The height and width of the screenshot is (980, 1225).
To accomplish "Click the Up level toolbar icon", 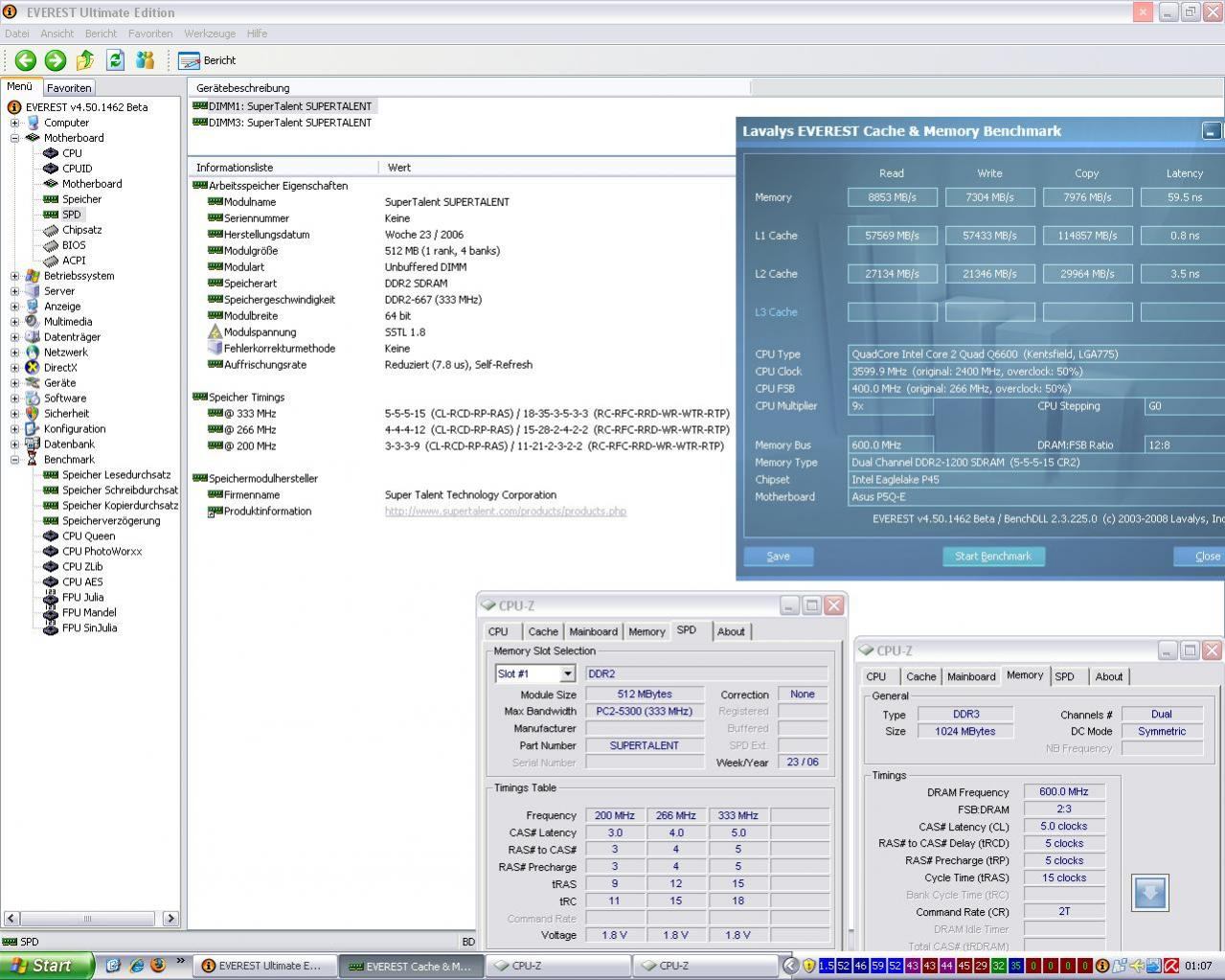I will click(85, 60).
